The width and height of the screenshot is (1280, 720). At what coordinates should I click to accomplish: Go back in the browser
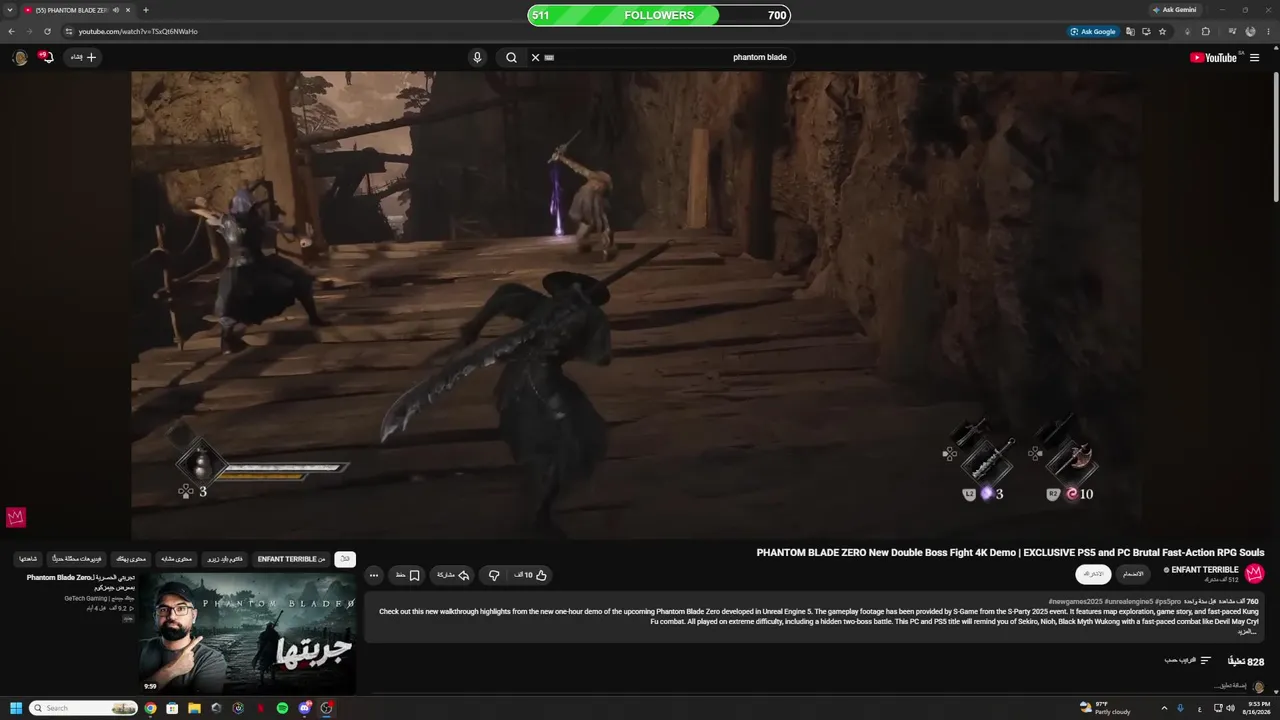pyautogui.click(x=12, y=31)
